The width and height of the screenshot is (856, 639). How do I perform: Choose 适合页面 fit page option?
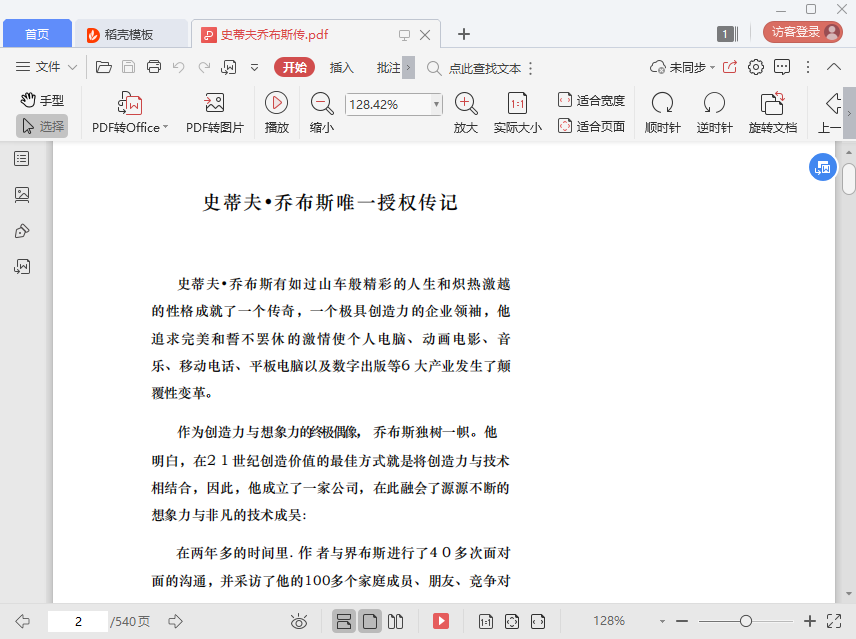[591, 127]
